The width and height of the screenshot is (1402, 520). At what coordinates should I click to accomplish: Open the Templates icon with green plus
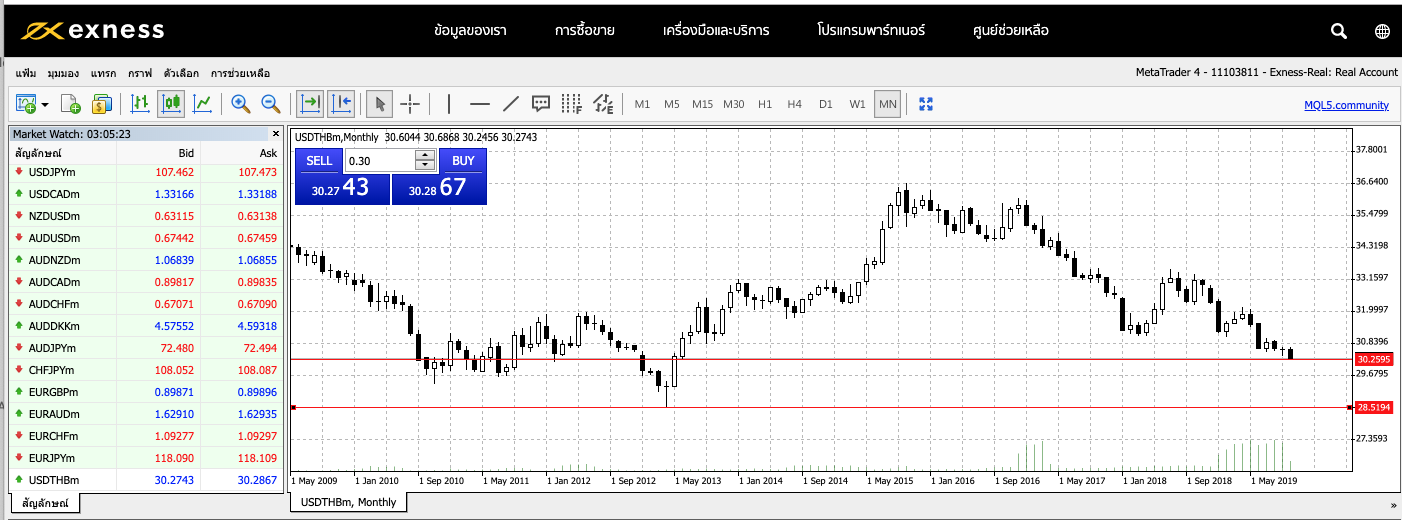[70, 103]
